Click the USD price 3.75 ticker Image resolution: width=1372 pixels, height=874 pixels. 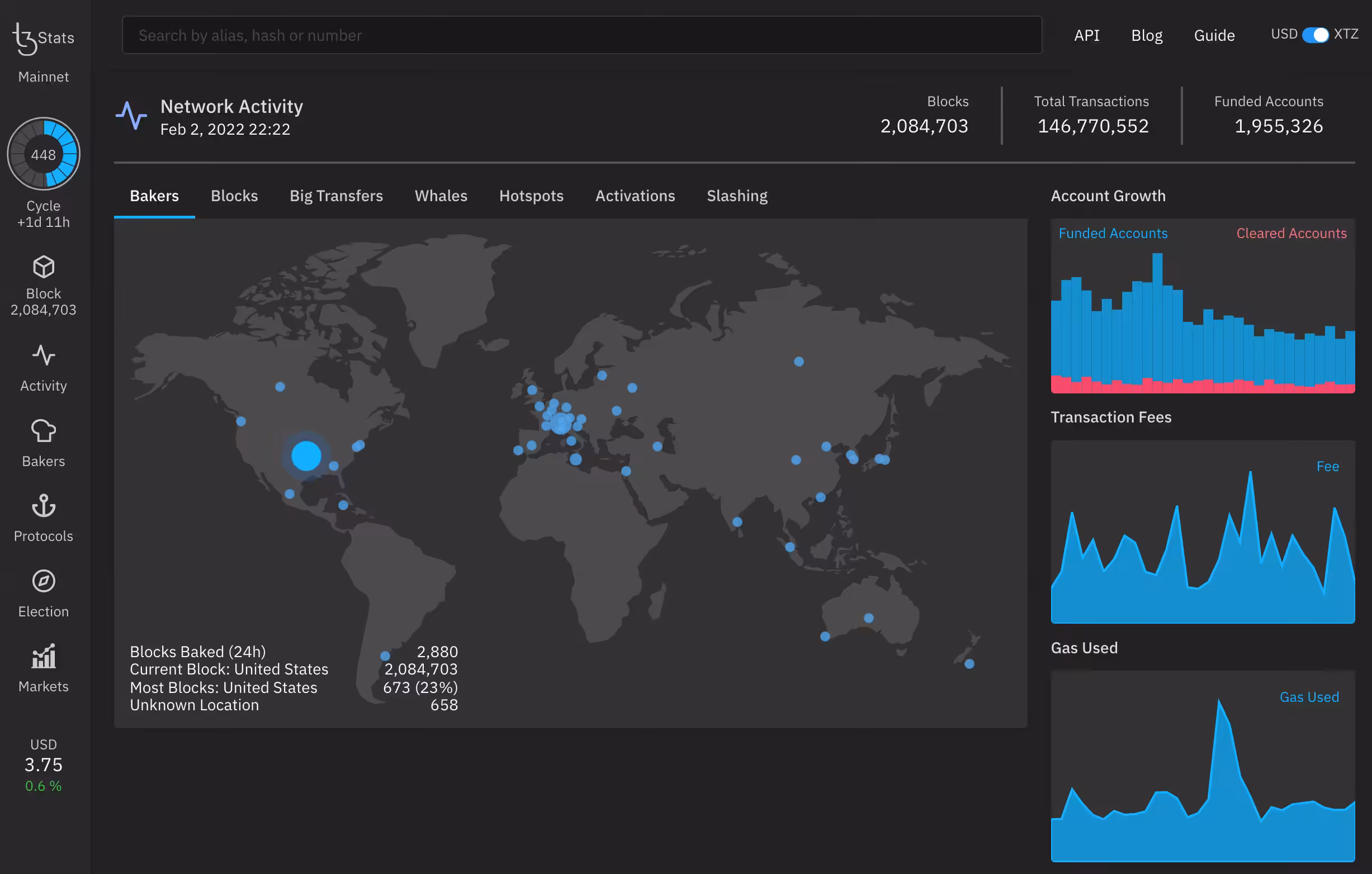point(43,764)
